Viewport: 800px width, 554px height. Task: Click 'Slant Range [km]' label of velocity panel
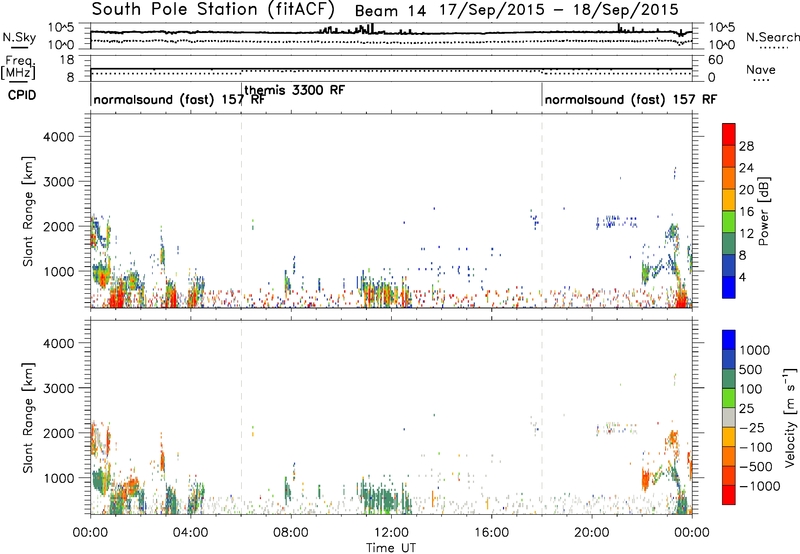pyautogui.click(x=28, y=417)
